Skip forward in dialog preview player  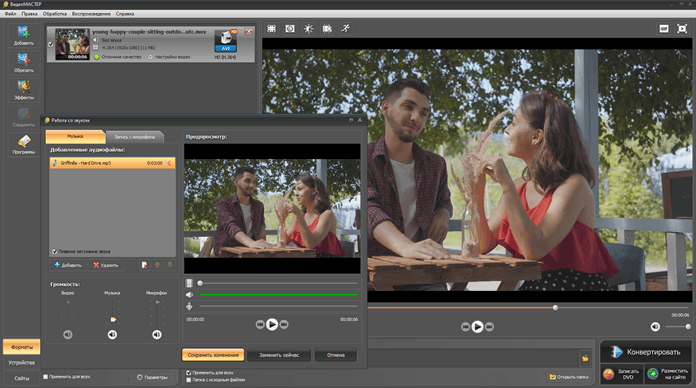point(284,325)
